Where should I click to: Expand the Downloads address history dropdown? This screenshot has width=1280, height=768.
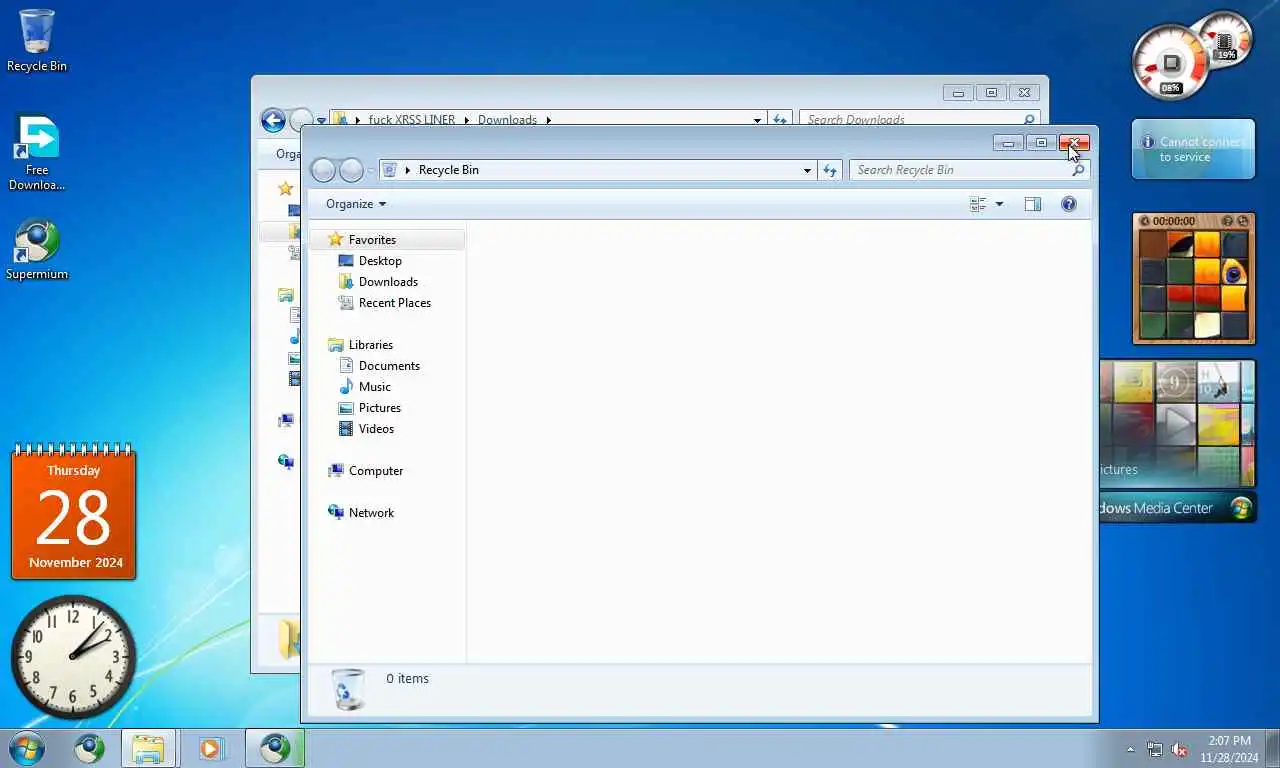(x=757, y=119)
